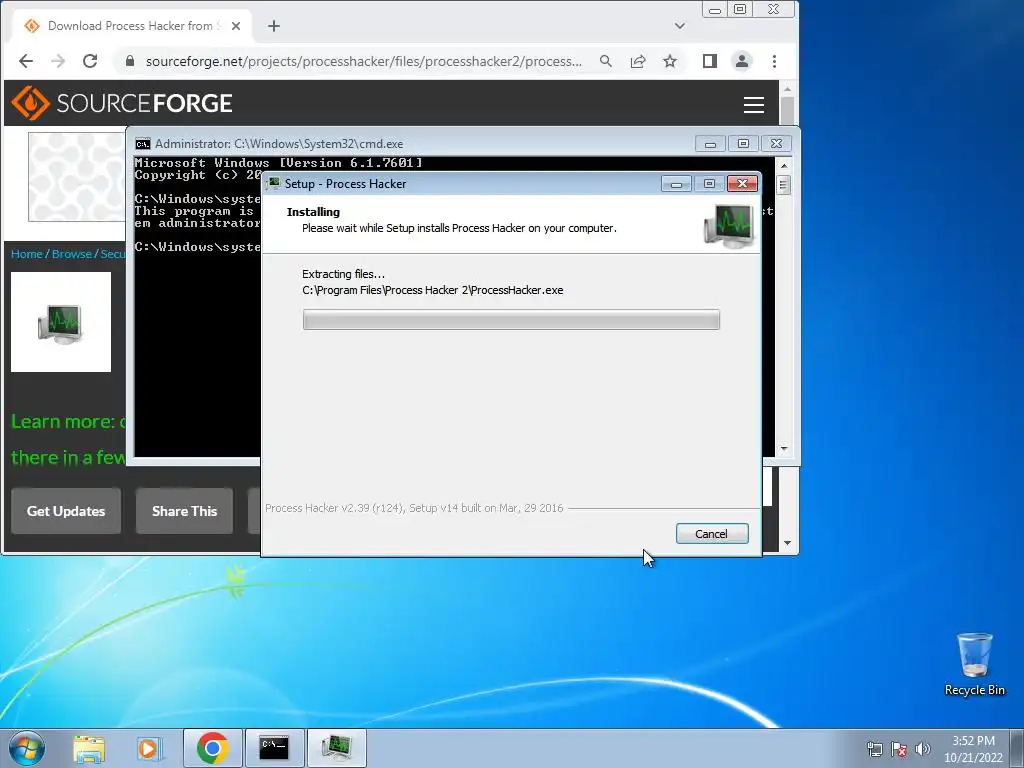
Task: Click the network tray icon
Action: click(x=874, y=749)
